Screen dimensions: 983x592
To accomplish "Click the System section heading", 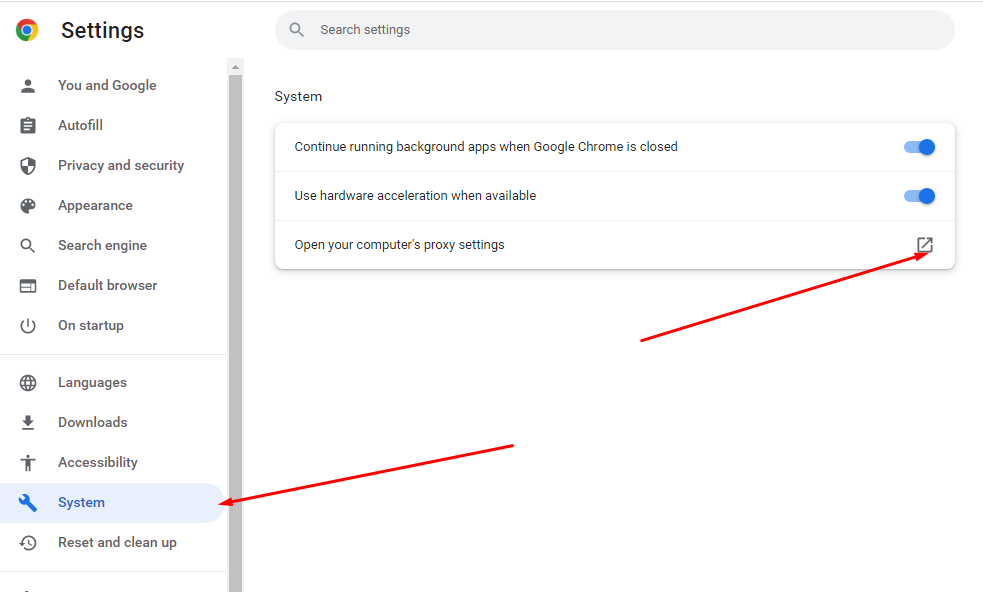I will click(x=298, y=97).
